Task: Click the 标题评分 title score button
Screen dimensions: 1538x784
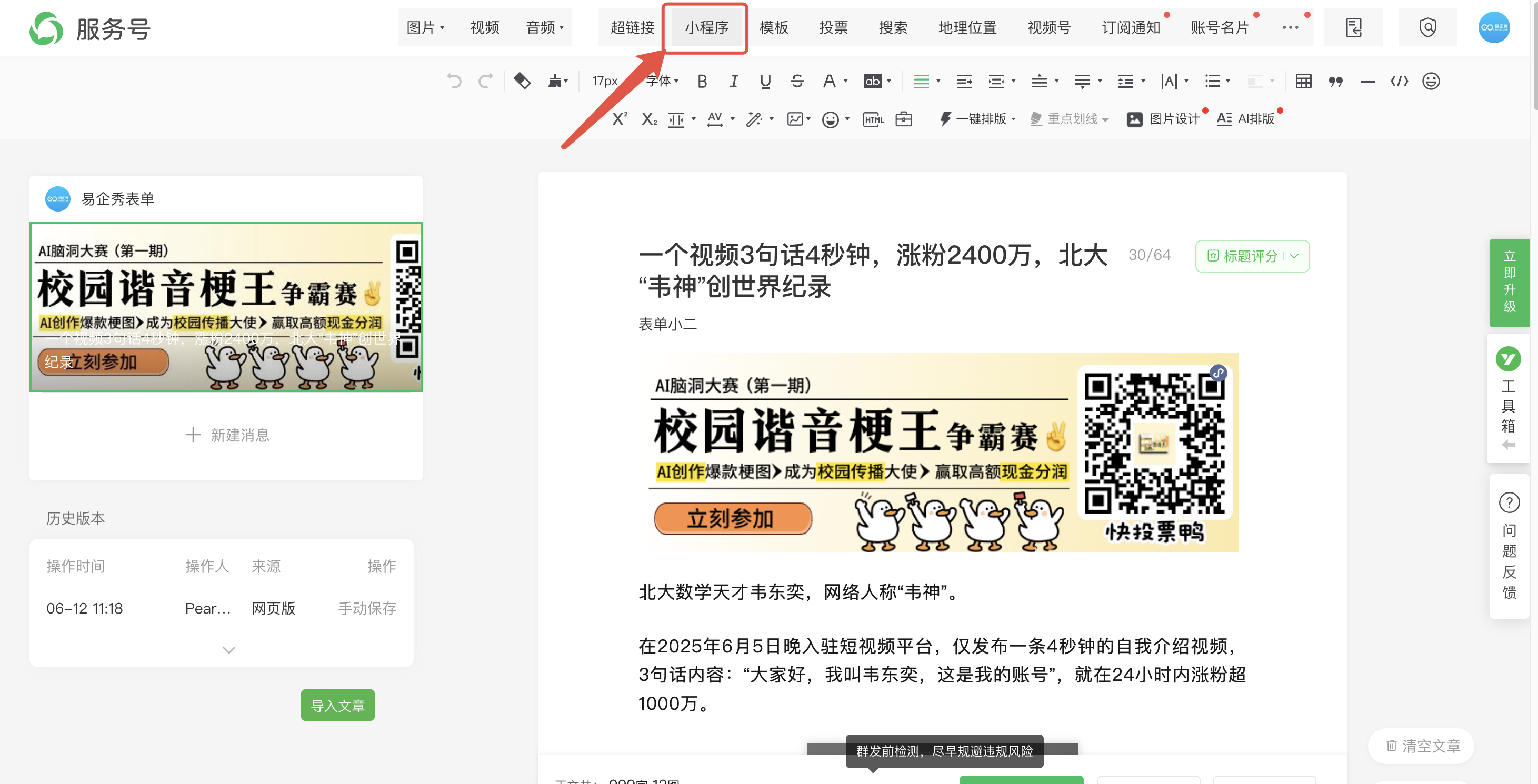Action: click(1252, 256)
